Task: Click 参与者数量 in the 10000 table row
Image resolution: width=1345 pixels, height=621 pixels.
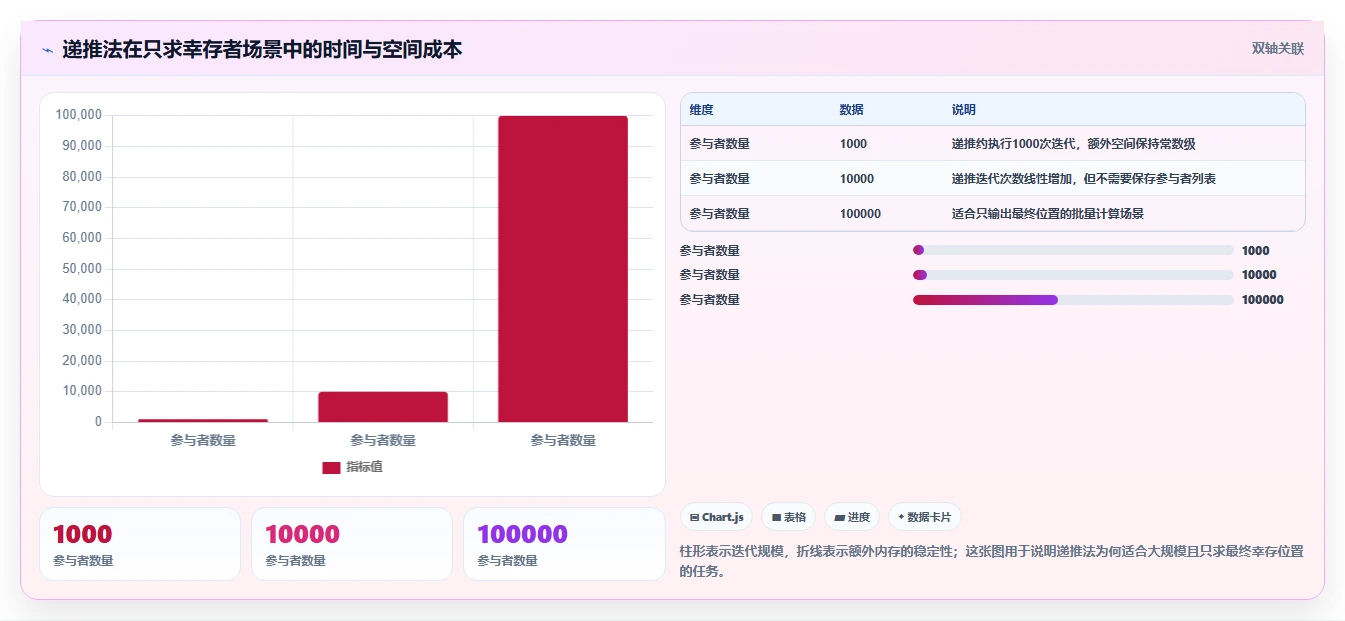Action: [720, 179]
